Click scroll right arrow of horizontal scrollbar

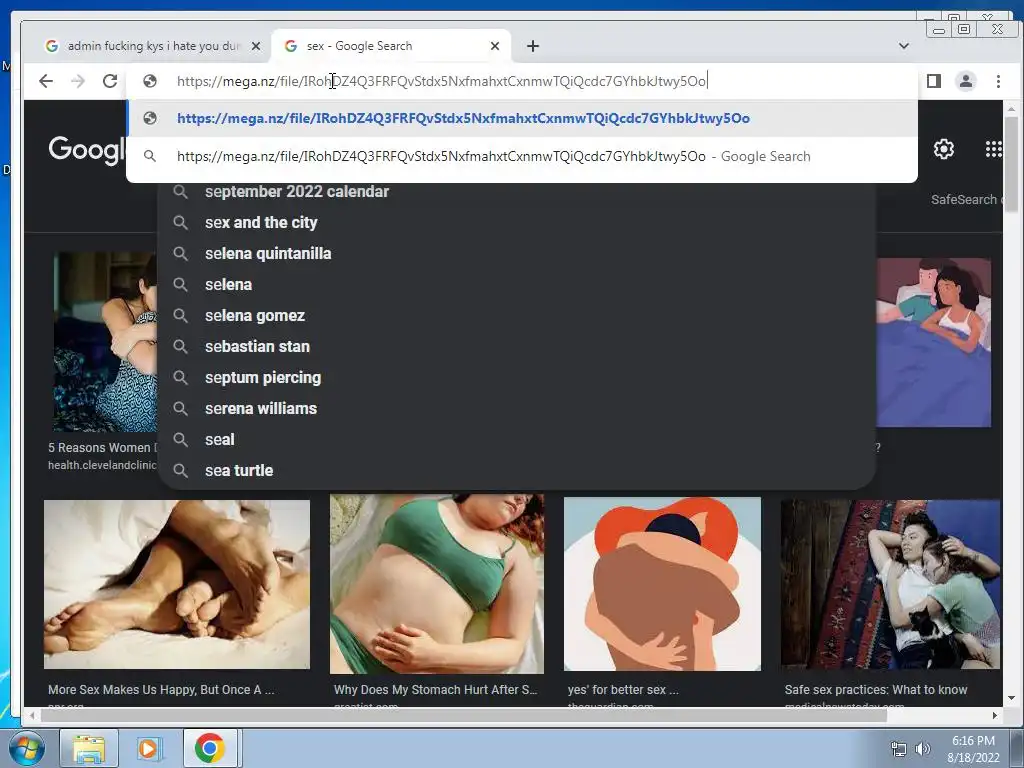coord(995,716)
